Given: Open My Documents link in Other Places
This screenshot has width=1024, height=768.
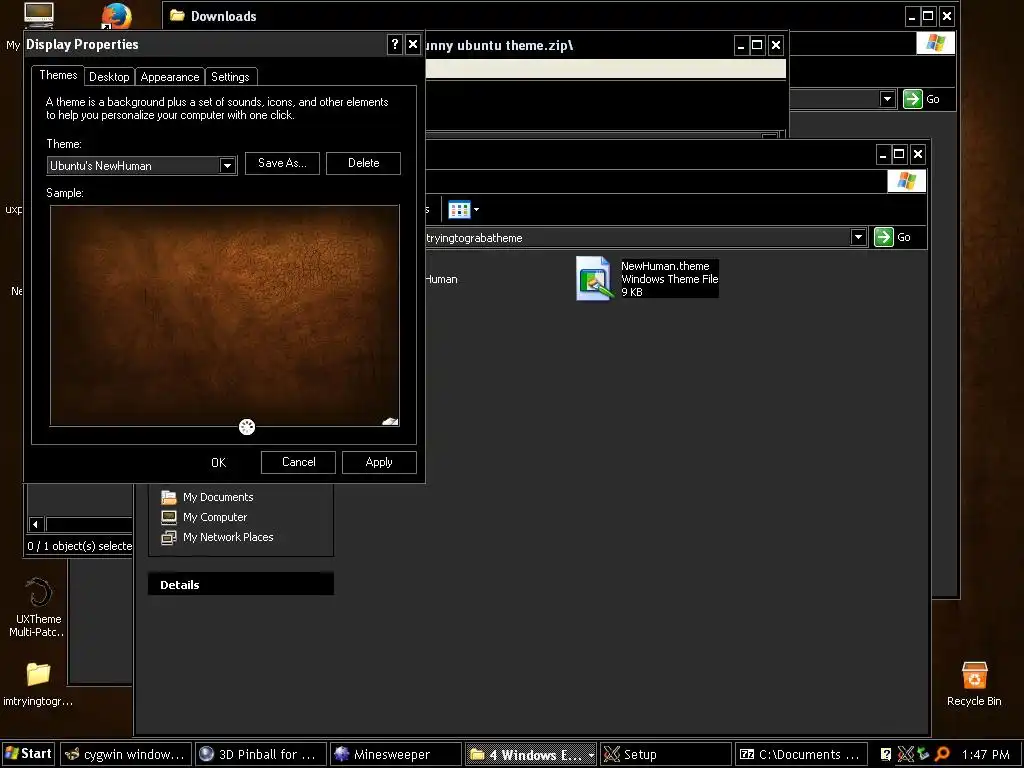Looking at the screenshot, I should [x=218, y=497].
